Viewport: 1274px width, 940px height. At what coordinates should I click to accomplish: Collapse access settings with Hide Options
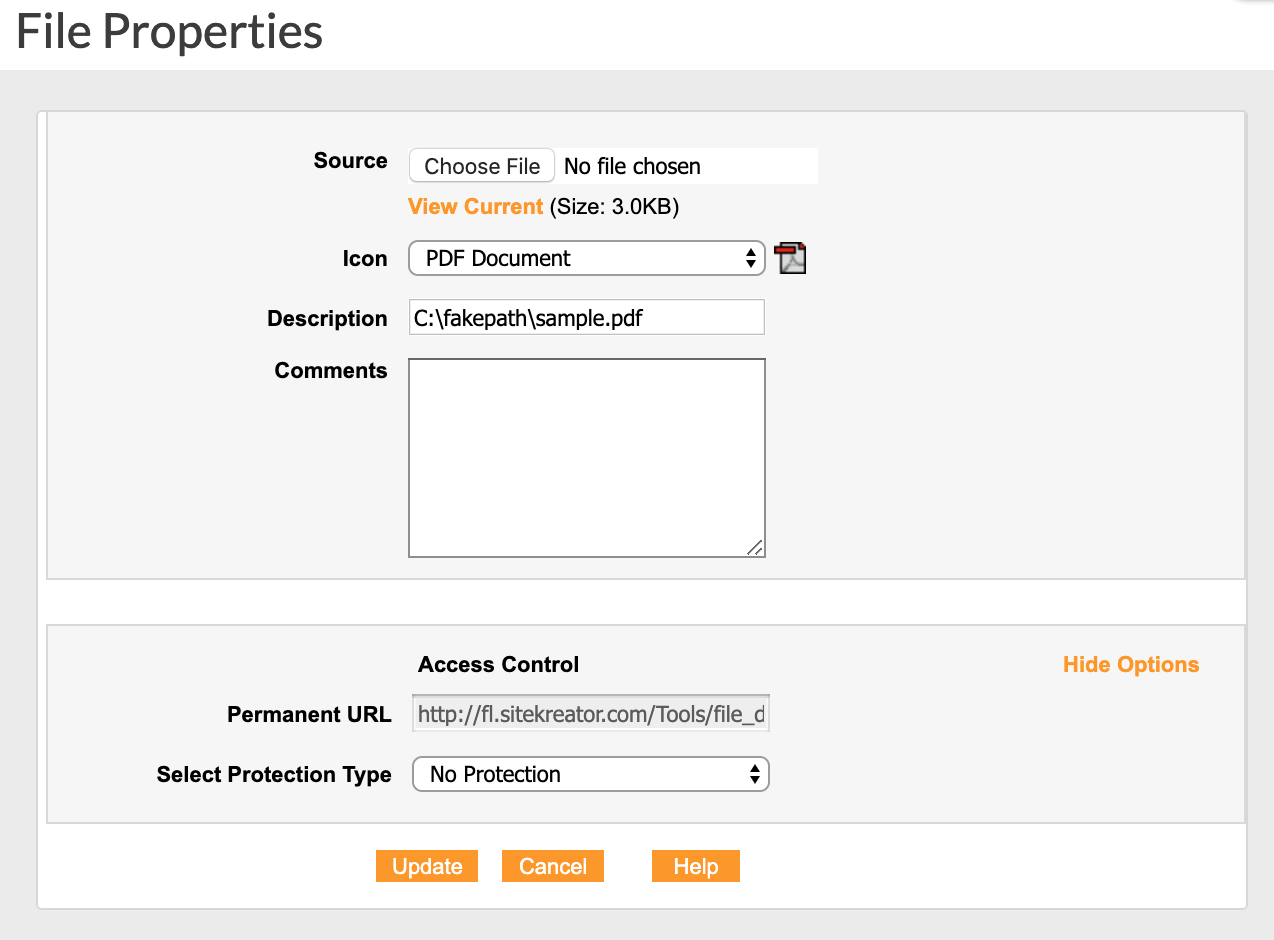(x=1130, y=665)
